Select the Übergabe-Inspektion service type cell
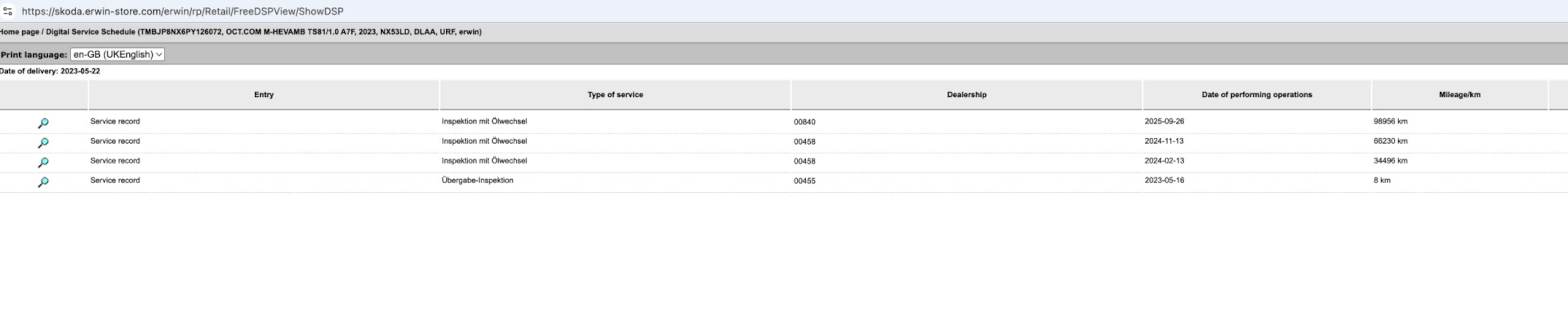The height and width of the screenshot is (309, 1568). (x=477, y=180)
